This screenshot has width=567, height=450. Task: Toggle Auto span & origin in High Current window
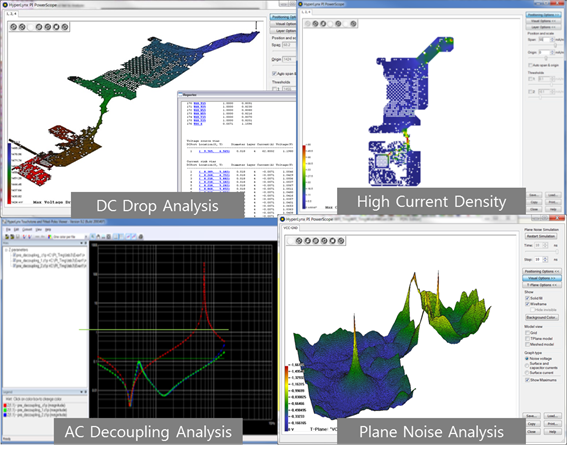[x=530, y=65]
